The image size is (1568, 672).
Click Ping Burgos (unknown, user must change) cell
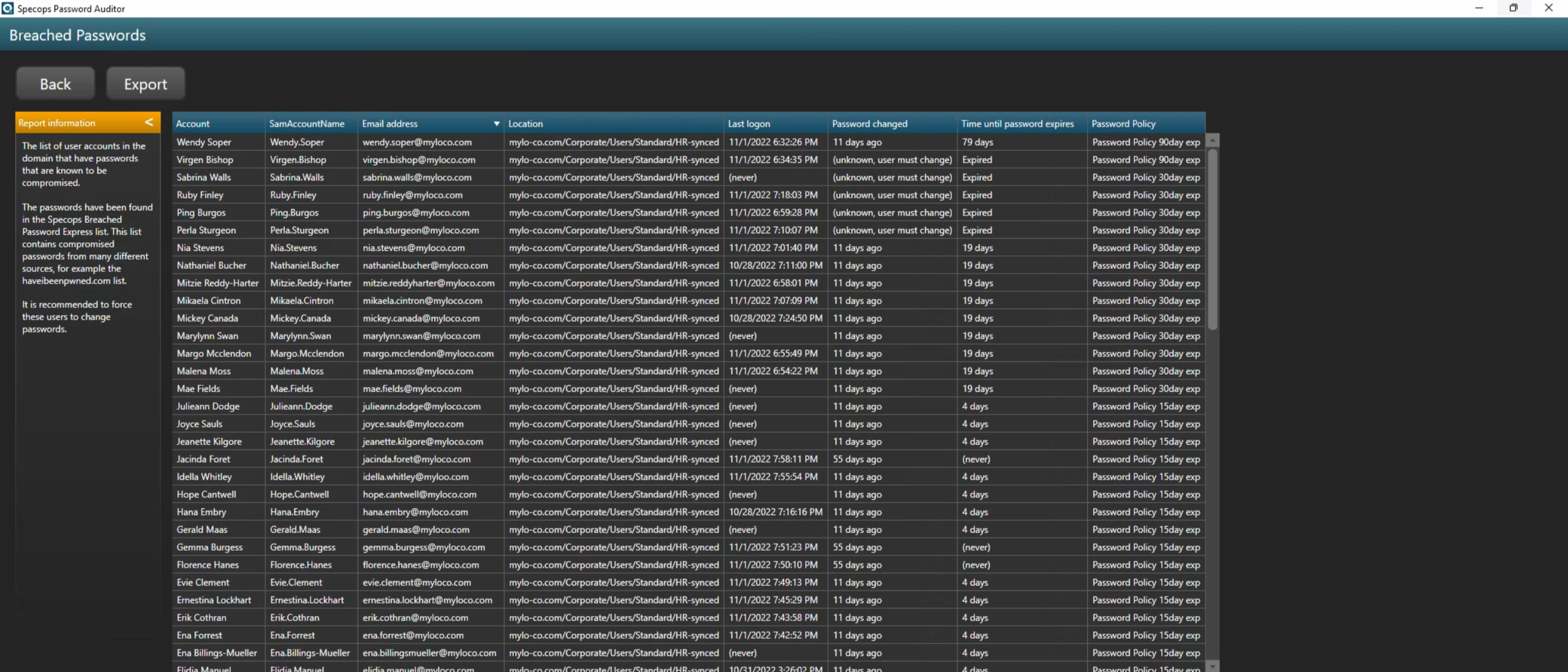tap(892, 213)
